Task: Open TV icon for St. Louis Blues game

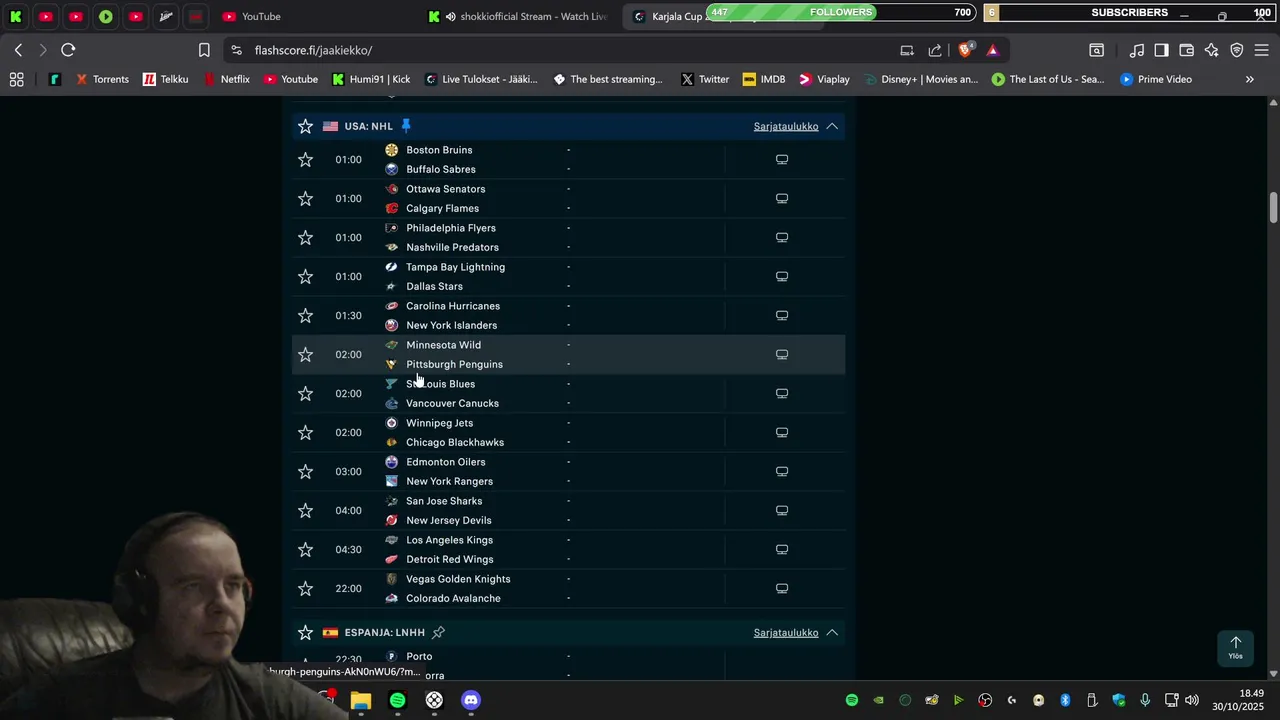Action: [x=782, y=394]
